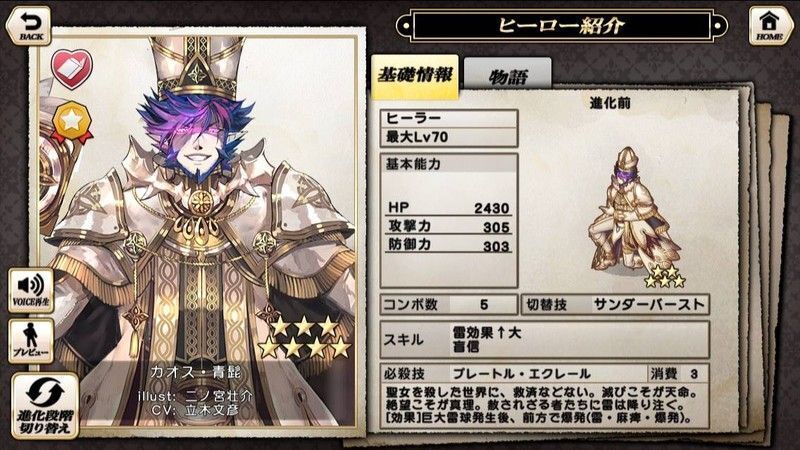The height and width of the screenshot is (450, 800).
Task: Tap the gold star medal badge
Action: pos(72,122)
